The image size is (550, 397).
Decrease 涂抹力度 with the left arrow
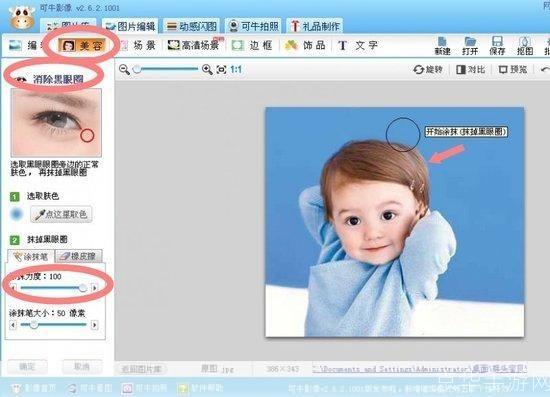13,288
